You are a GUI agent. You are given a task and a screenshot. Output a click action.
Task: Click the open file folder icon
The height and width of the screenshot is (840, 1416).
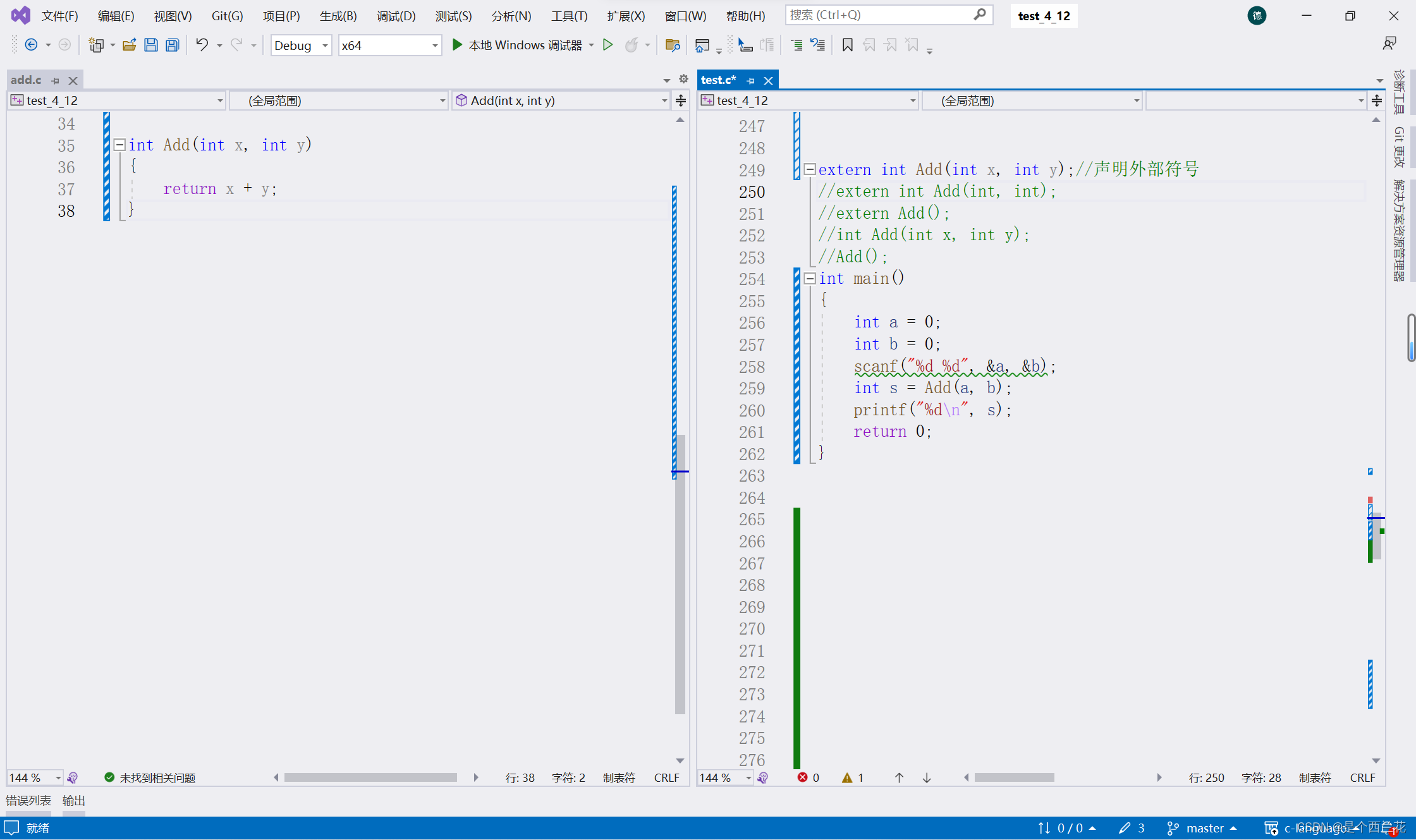pyautogui.click(x=130, y=45)
